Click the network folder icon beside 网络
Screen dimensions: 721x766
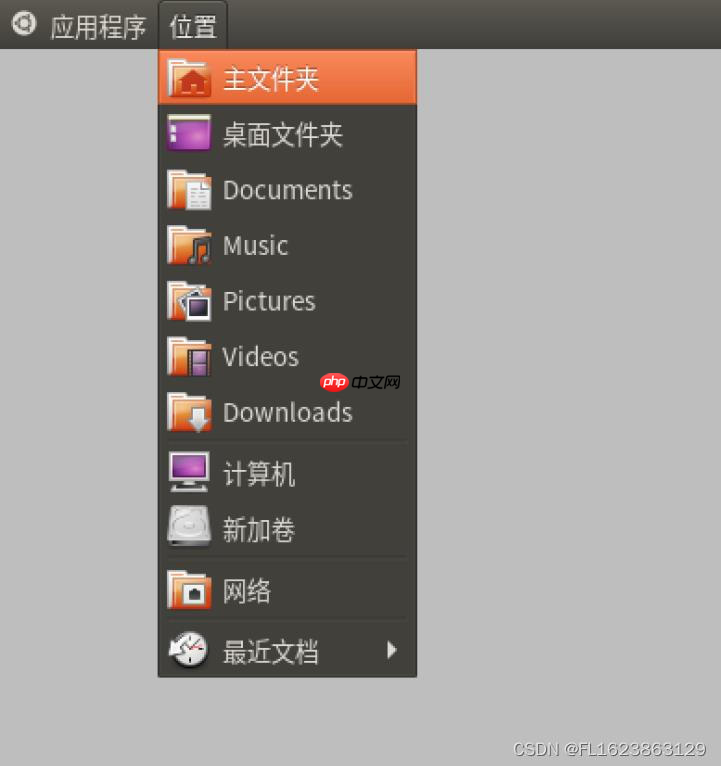point(190,590)
